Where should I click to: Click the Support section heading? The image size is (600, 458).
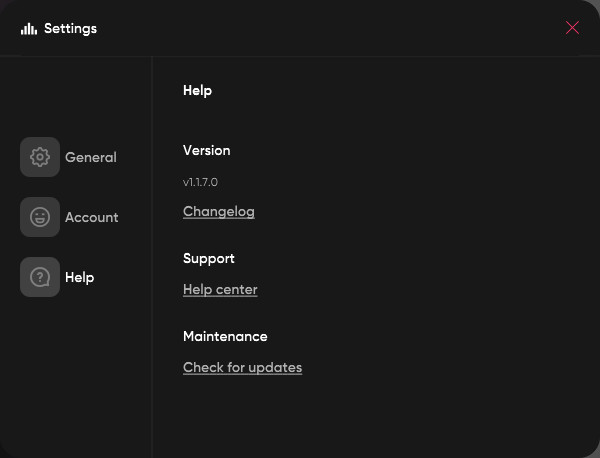click(208, 258)
